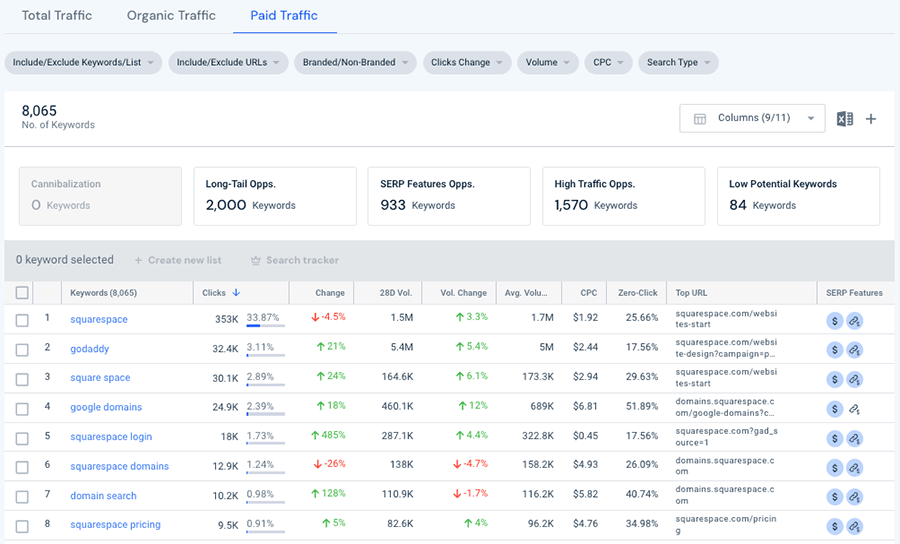Sort by Change column header

330,293
